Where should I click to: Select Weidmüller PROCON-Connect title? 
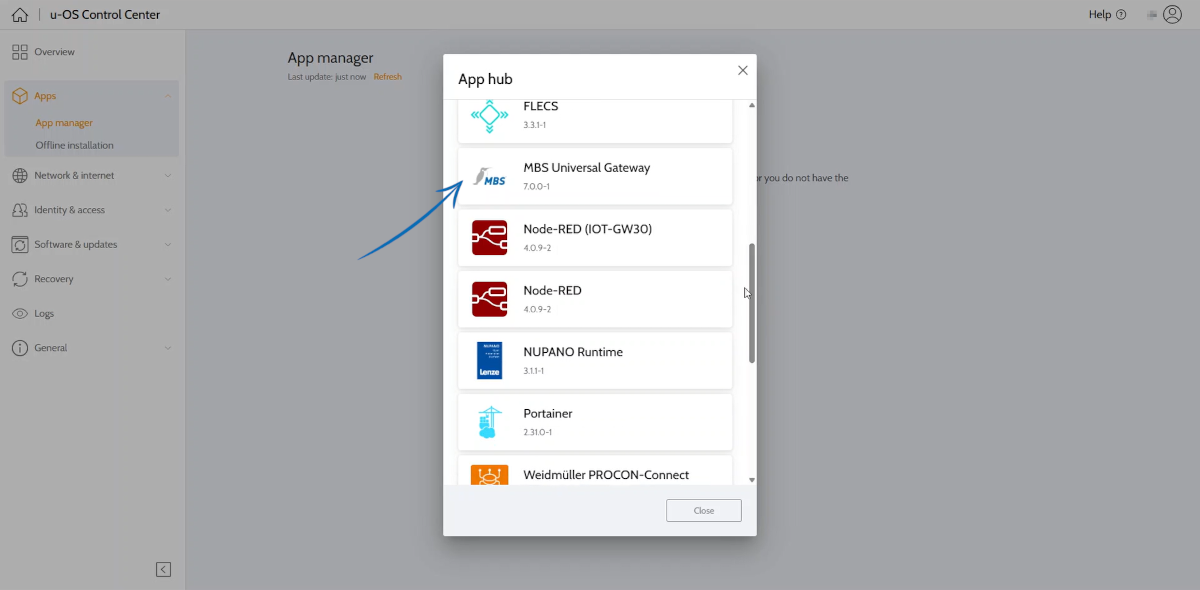606,475
